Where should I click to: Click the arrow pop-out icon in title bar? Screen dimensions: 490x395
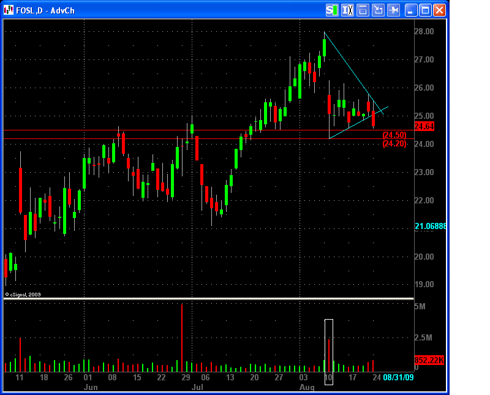pyautogui.click(x=378, y=10)
